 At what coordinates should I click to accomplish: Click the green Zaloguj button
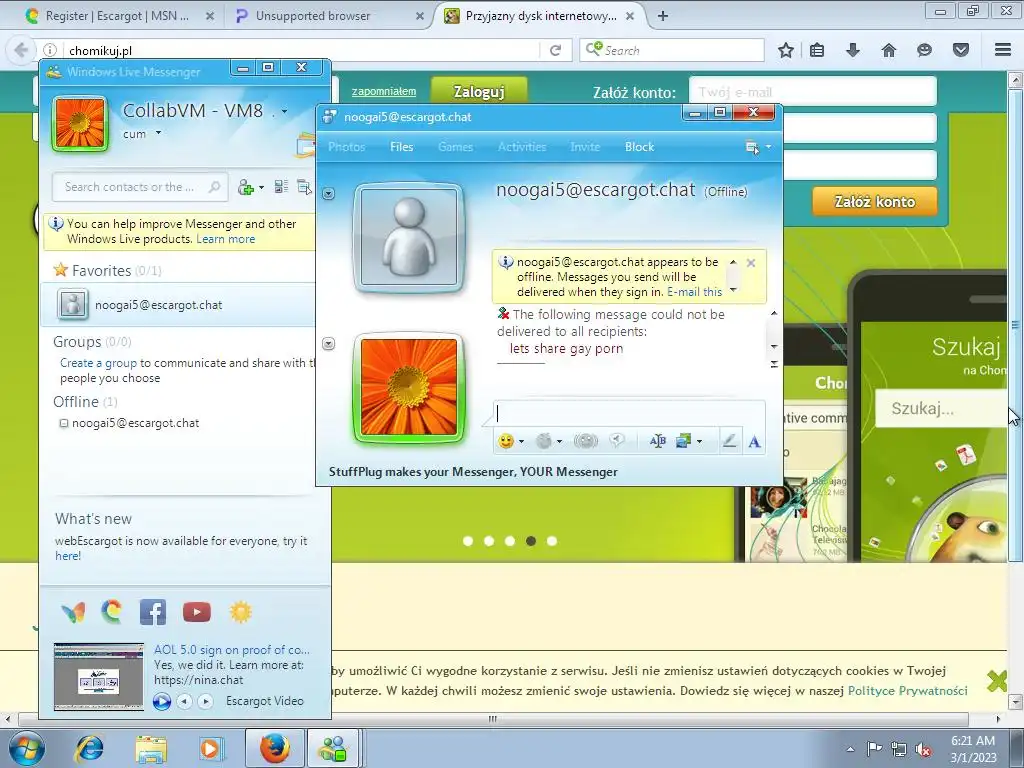[479, 92]
